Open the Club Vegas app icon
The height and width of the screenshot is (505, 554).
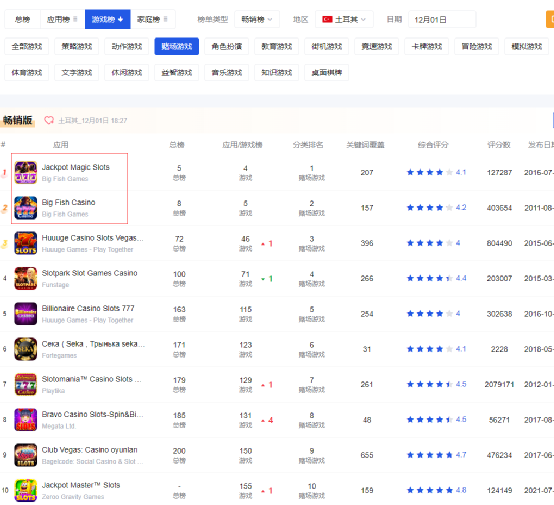25,455
